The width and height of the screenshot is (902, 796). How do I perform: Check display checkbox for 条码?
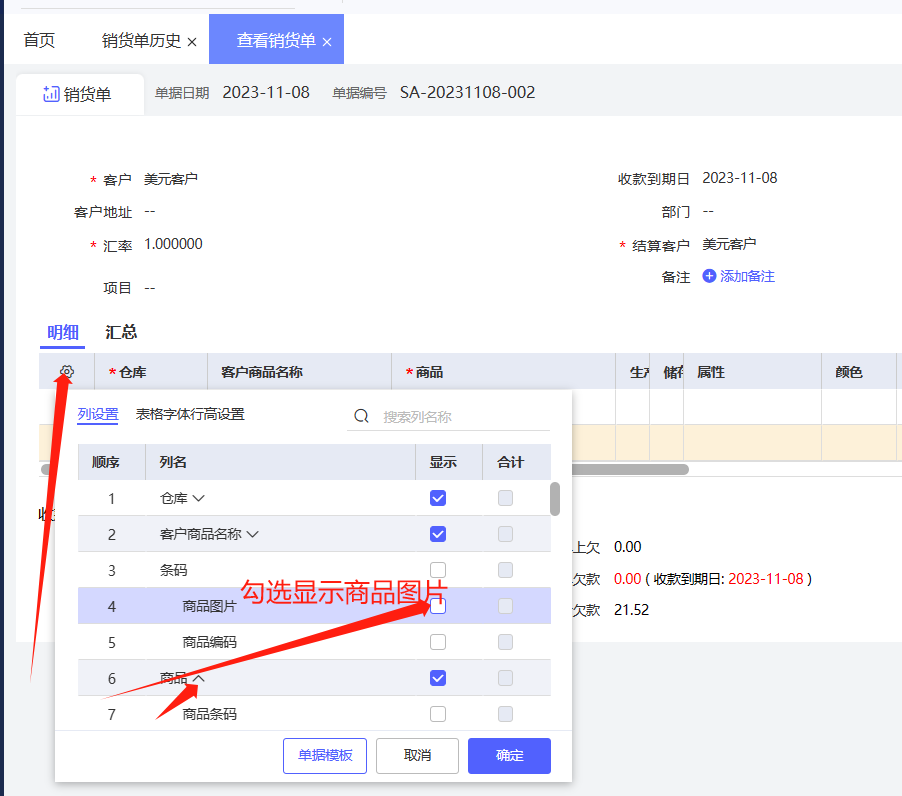(438, 570)
